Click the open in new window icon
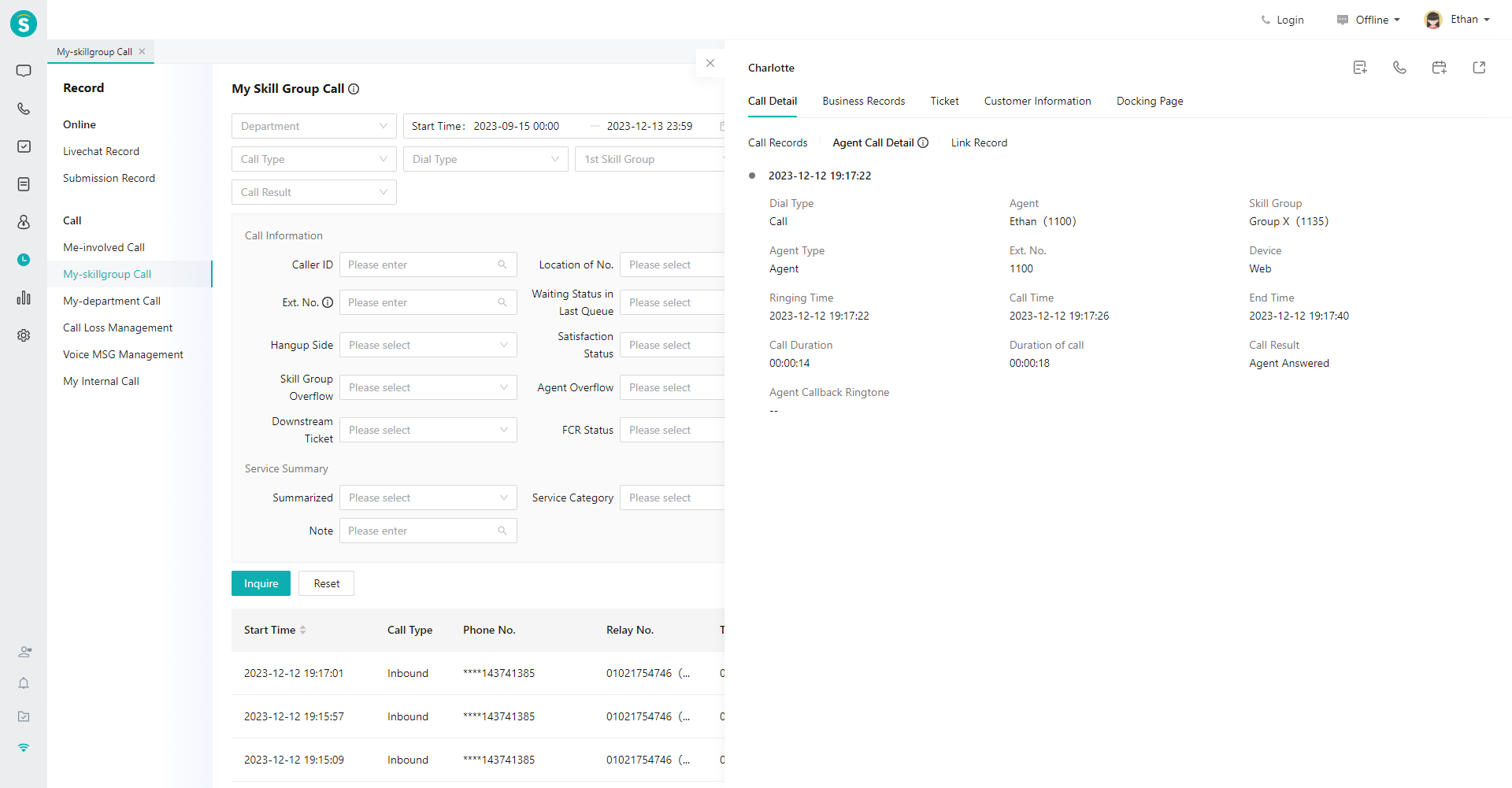1512x788 pixels. (1479, 68)
